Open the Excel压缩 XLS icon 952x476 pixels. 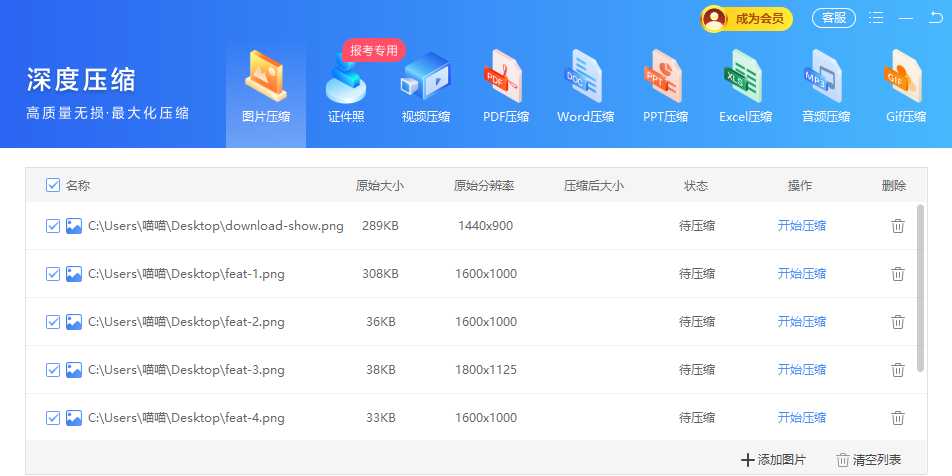[743, 77]
